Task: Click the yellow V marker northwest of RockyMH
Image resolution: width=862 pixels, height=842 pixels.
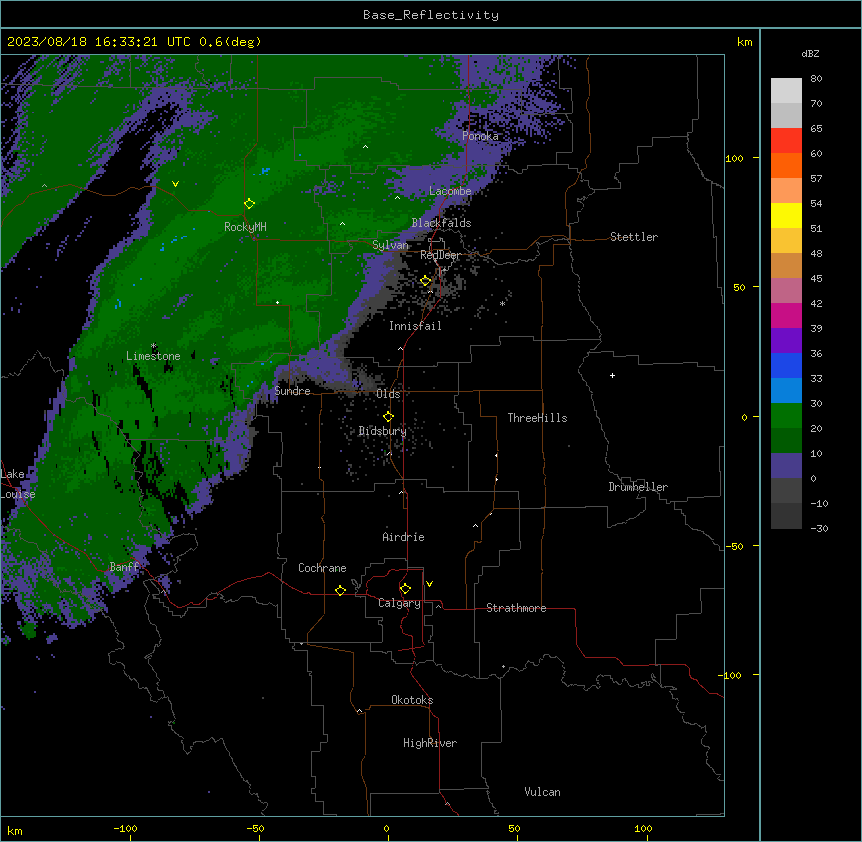Action: coord(175,184)
